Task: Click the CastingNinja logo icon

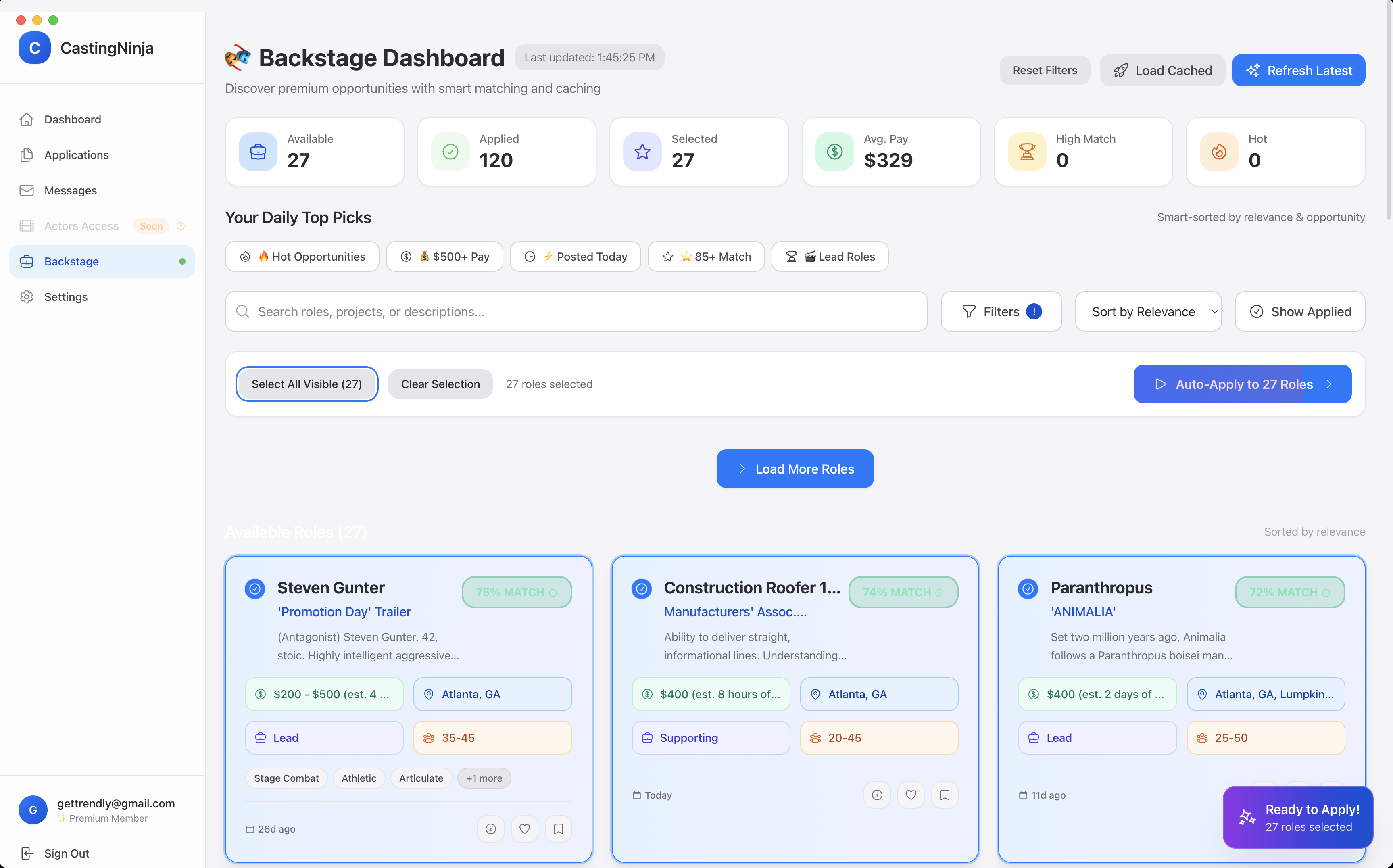Action: tap(34, 48)
